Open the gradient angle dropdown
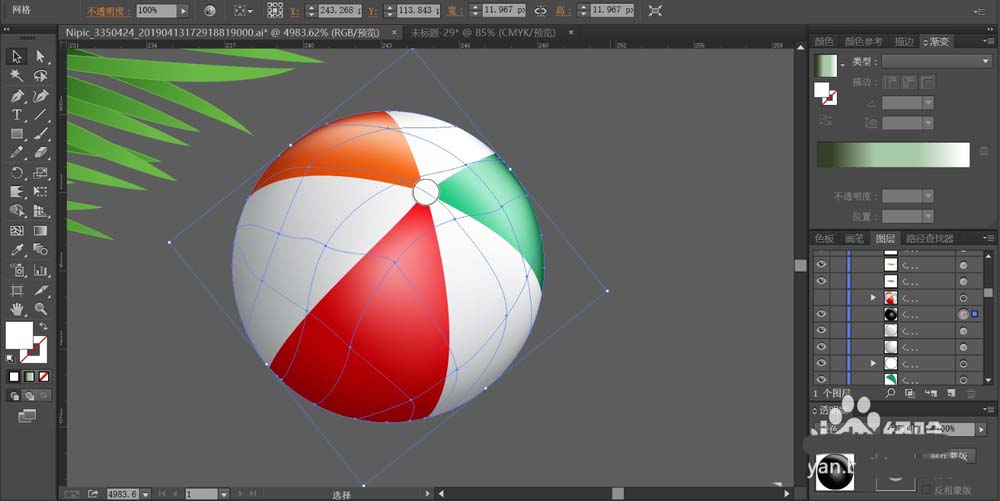The image size is (1000, 501). coord(929,103)
